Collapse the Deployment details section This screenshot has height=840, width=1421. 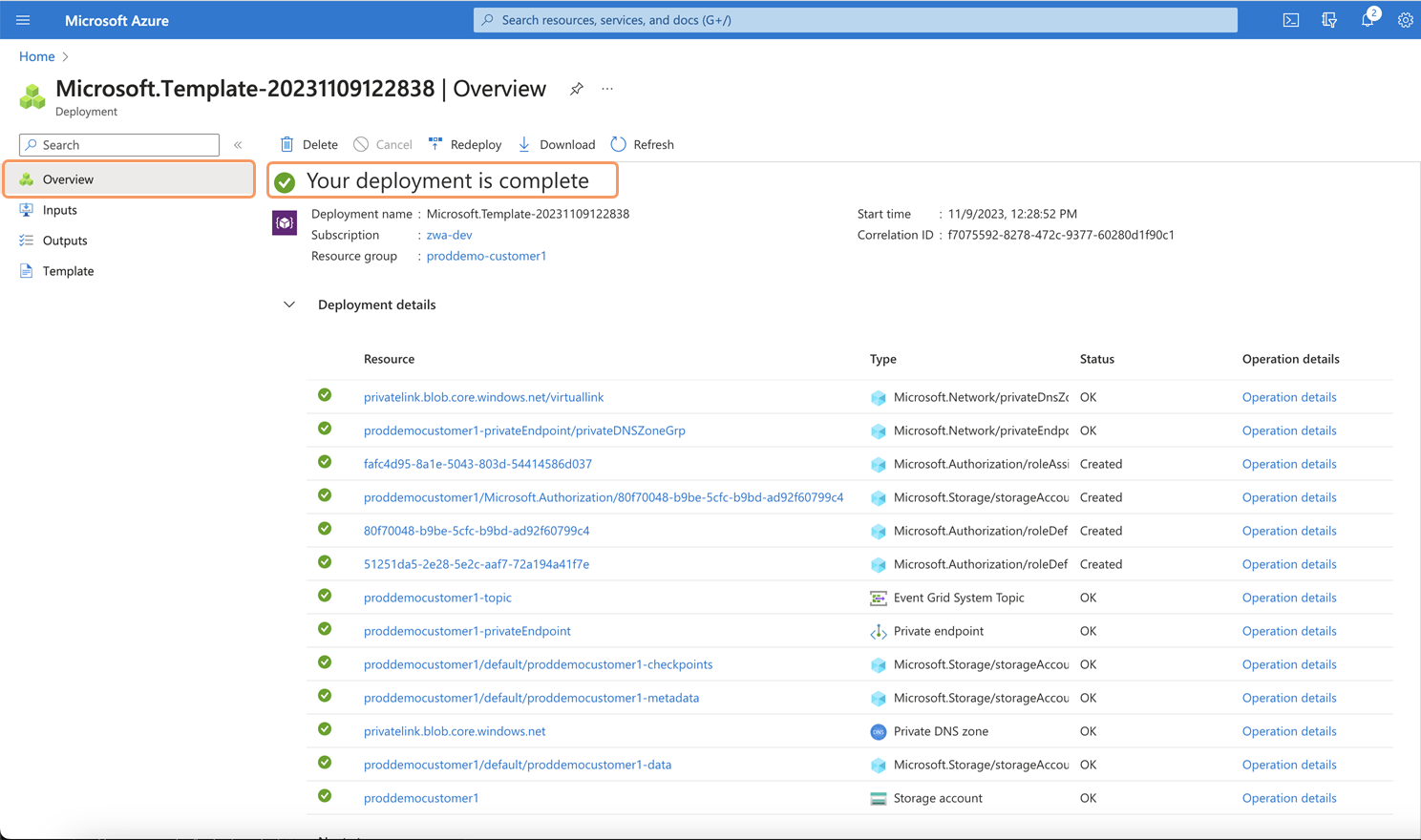289,304
